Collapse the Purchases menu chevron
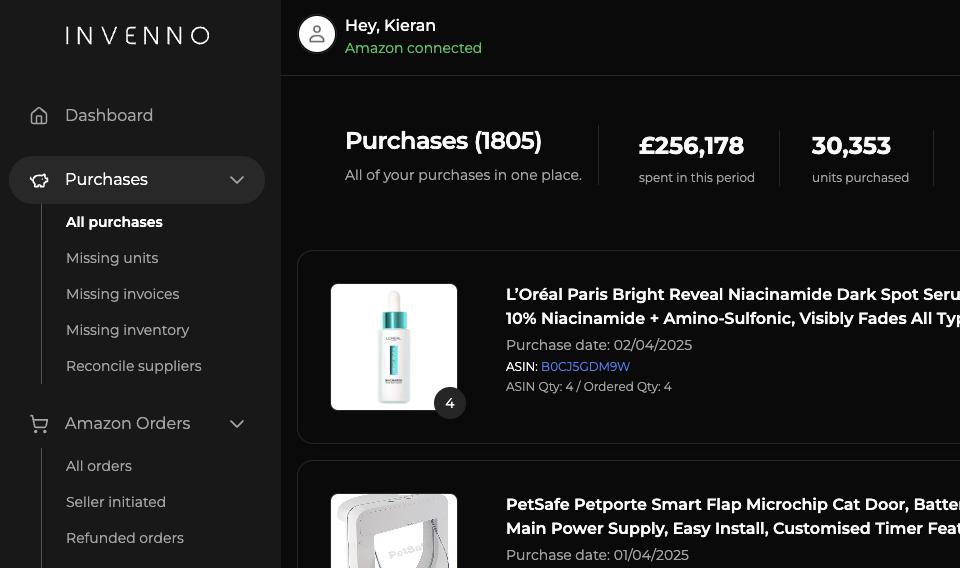The height and width of the screenshot is (568, 960). click(x=237, y=180)
